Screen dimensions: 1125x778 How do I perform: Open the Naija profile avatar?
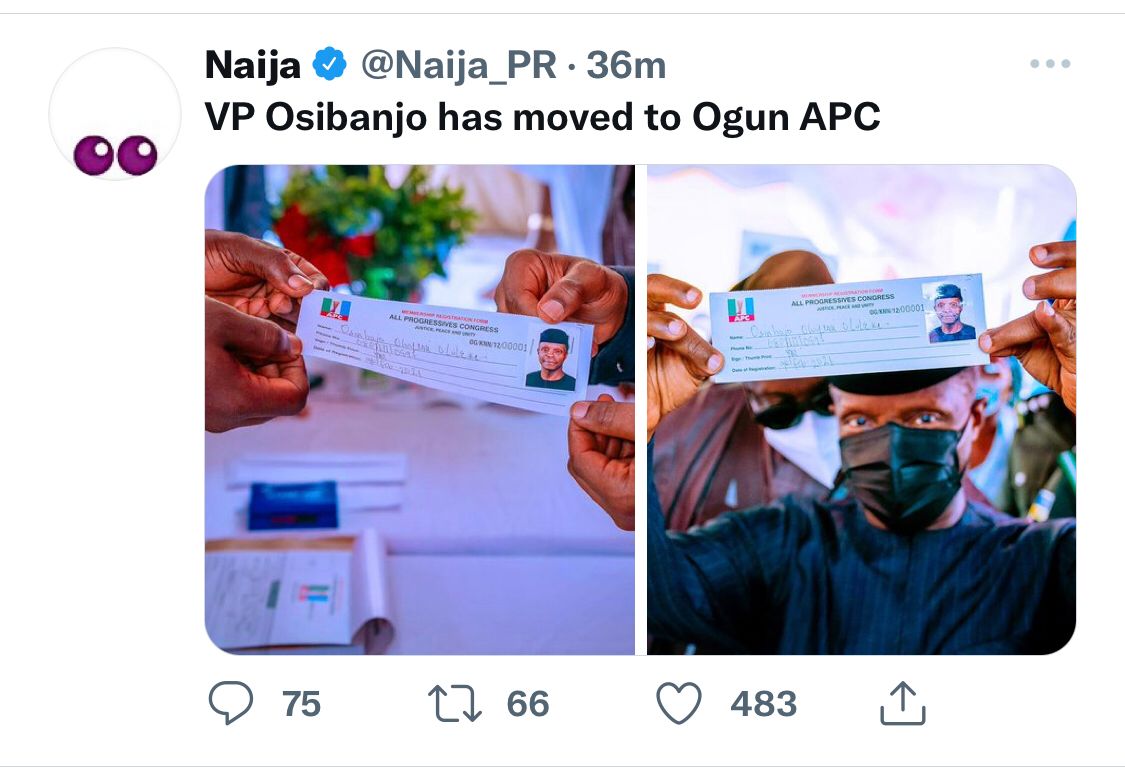coord(115,114)
